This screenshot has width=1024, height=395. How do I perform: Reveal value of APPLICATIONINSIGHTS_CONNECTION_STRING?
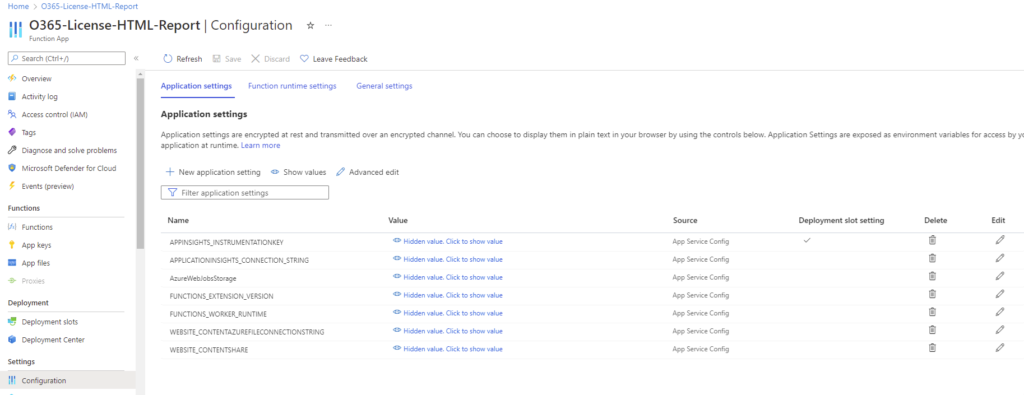point(447,259)
